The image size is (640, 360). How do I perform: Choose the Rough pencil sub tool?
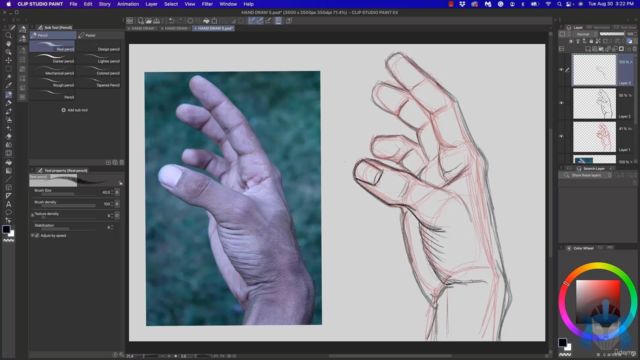tap(52, 82)
